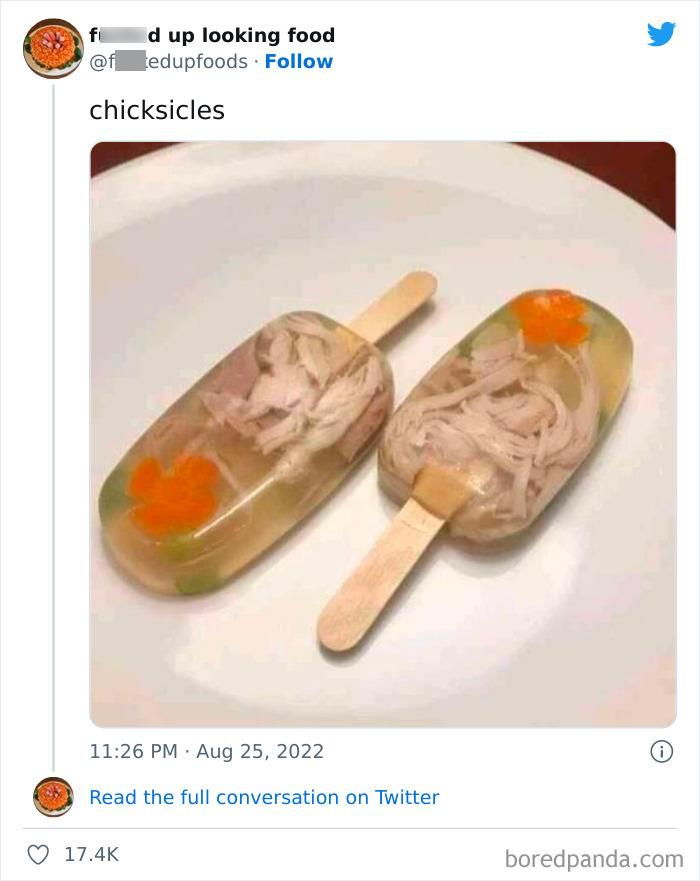The width and height of the screenshot is (700, 881).
Task: Open the tweet info circle icon
Action: tap(661, 751)
